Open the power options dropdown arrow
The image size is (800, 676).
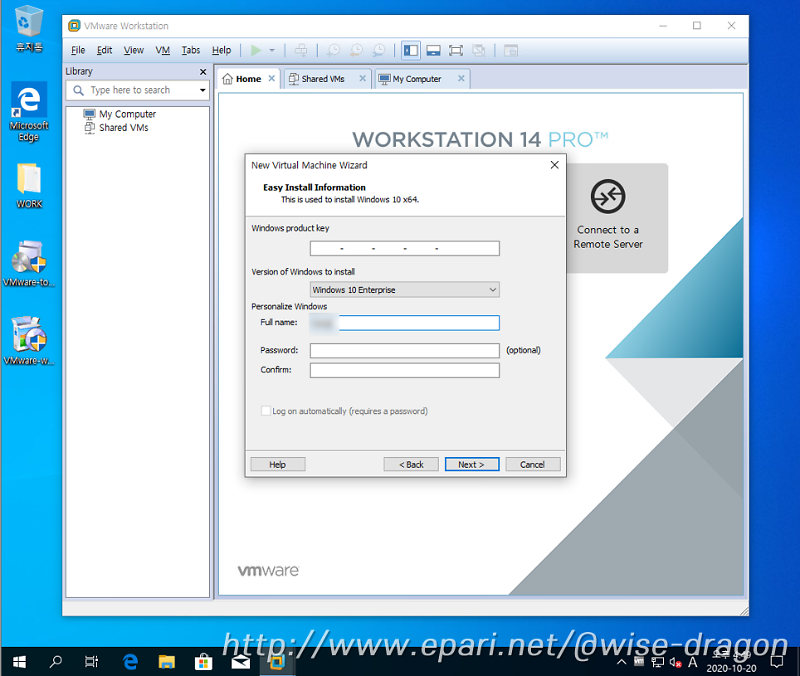pyautogui.click(x=272, y=50)
